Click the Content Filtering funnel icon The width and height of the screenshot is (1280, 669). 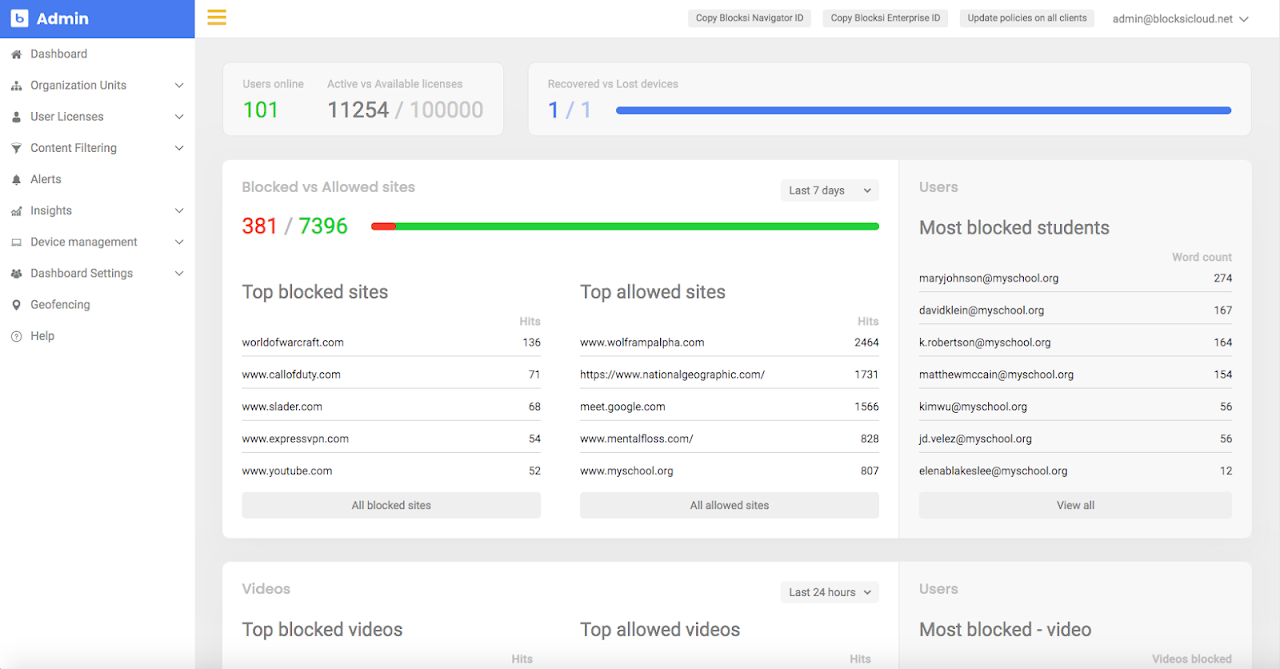tap(16, 148)
